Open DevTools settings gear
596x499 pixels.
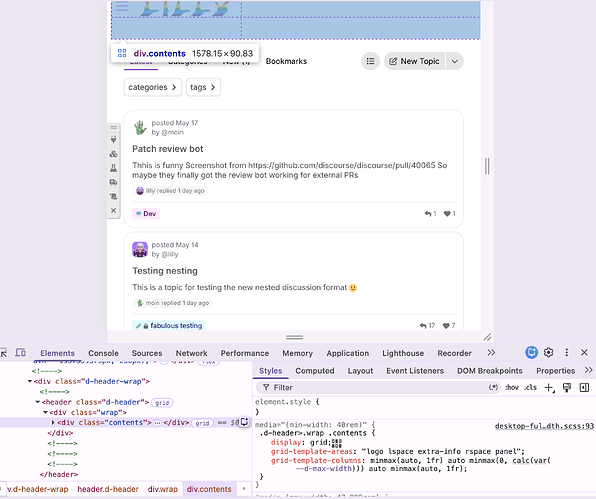coord(548,353)
